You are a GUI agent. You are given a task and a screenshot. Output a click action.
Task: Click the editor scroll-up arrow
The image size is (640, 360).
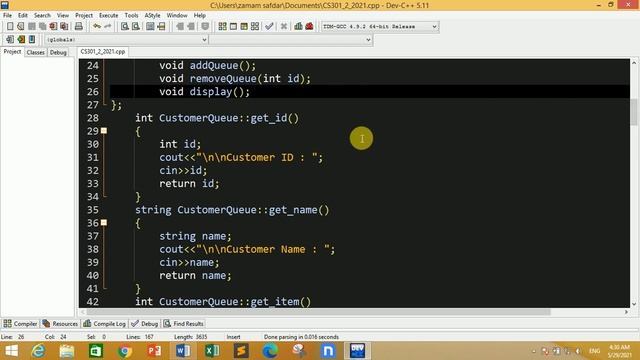[634, 63]
